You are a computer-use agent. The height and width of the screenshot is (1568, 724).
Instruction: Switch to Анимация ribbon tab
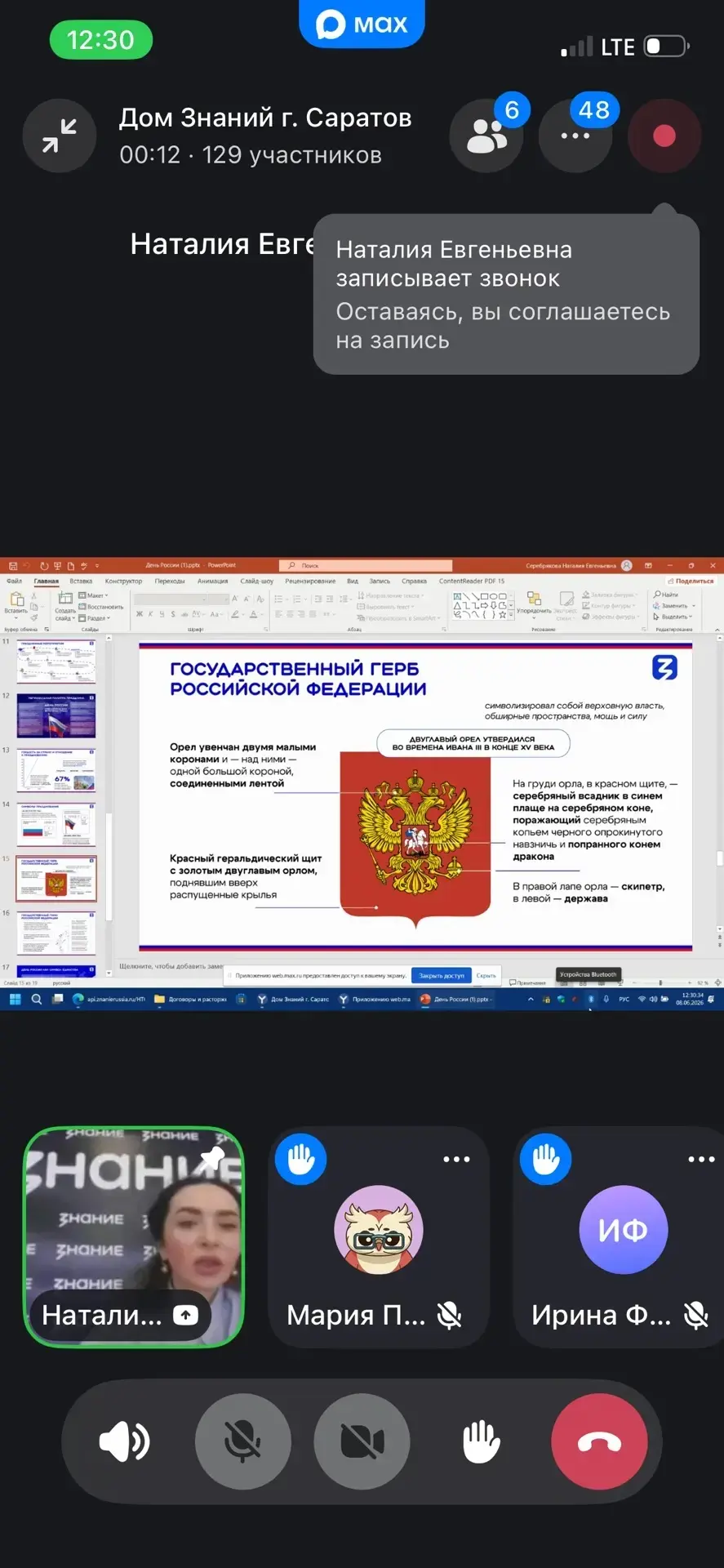pos(213,581)
